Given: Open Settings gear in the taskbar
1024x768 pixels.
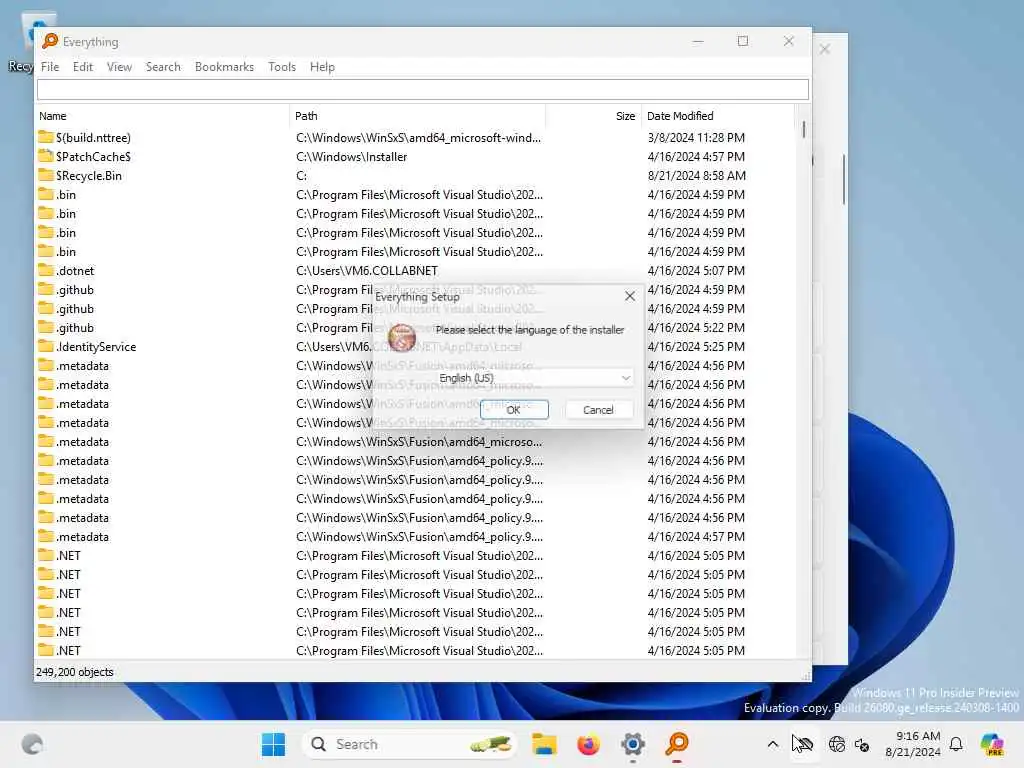Looking at the screenshot, I should pyautogui.click(x=632, y=744).
